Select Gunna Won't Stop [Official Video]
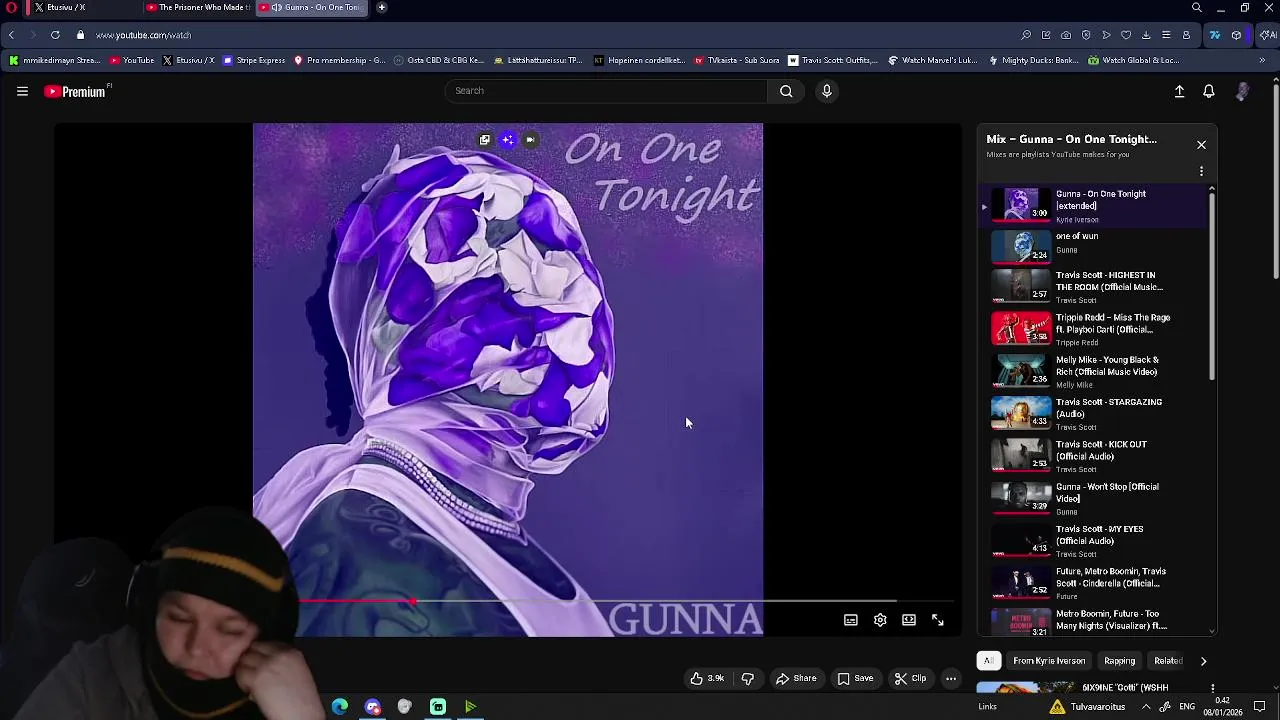Screen dimensions: 1280x720 (x=1092, y=498)
